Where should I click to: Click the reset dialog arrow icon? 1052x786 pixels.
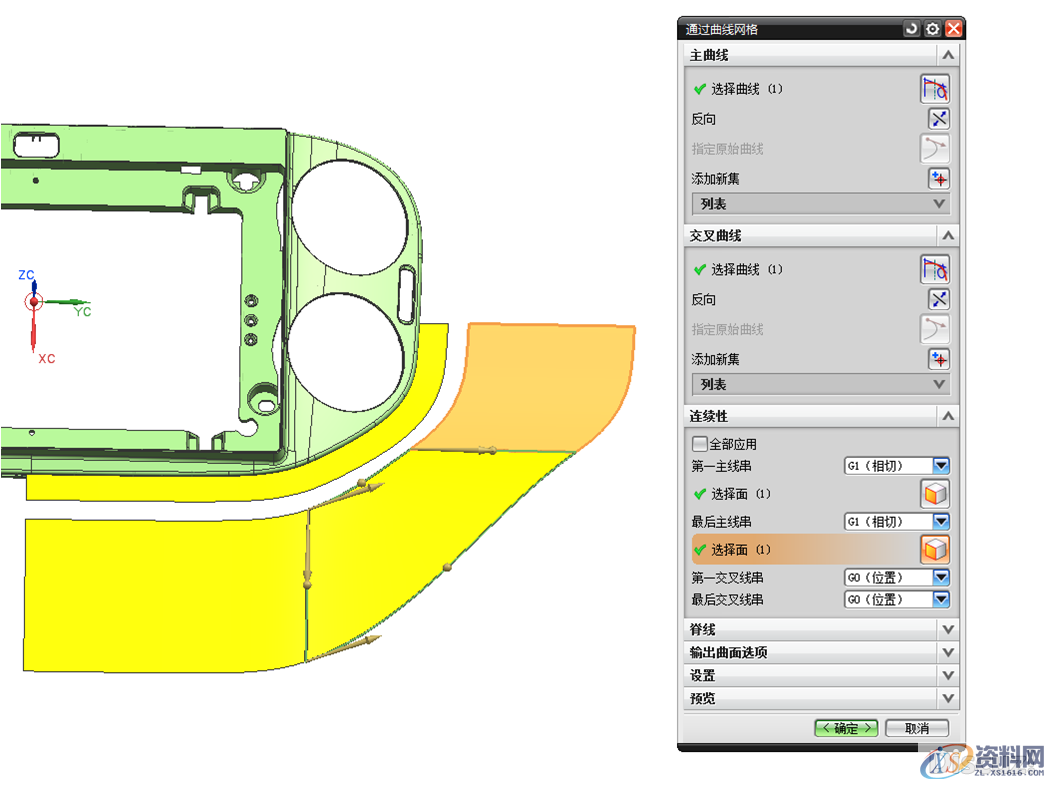click(x=911, y=30)
